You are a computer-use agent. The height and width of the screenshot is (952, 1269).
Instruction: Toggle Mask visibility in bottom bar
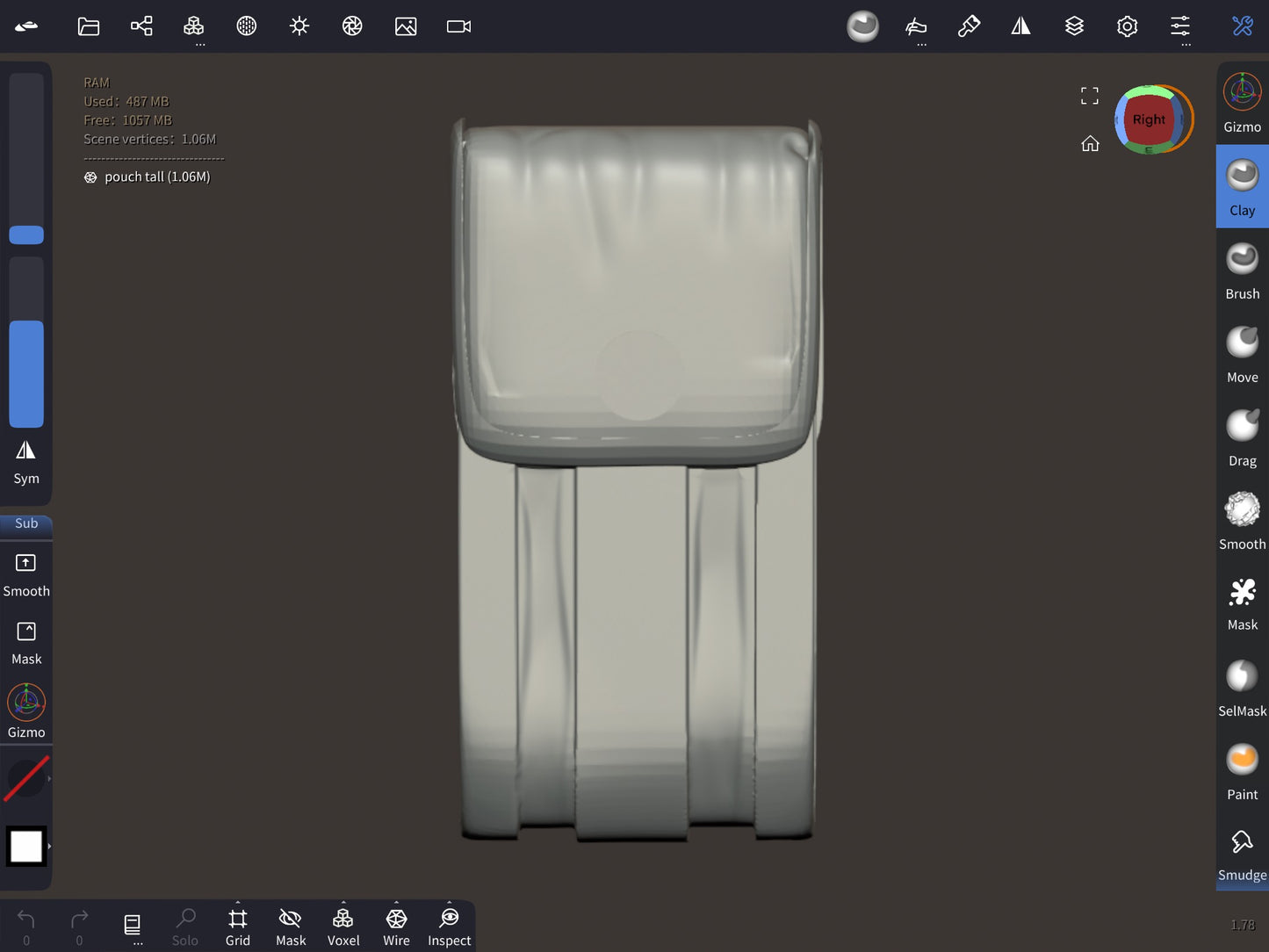(291, 927)
